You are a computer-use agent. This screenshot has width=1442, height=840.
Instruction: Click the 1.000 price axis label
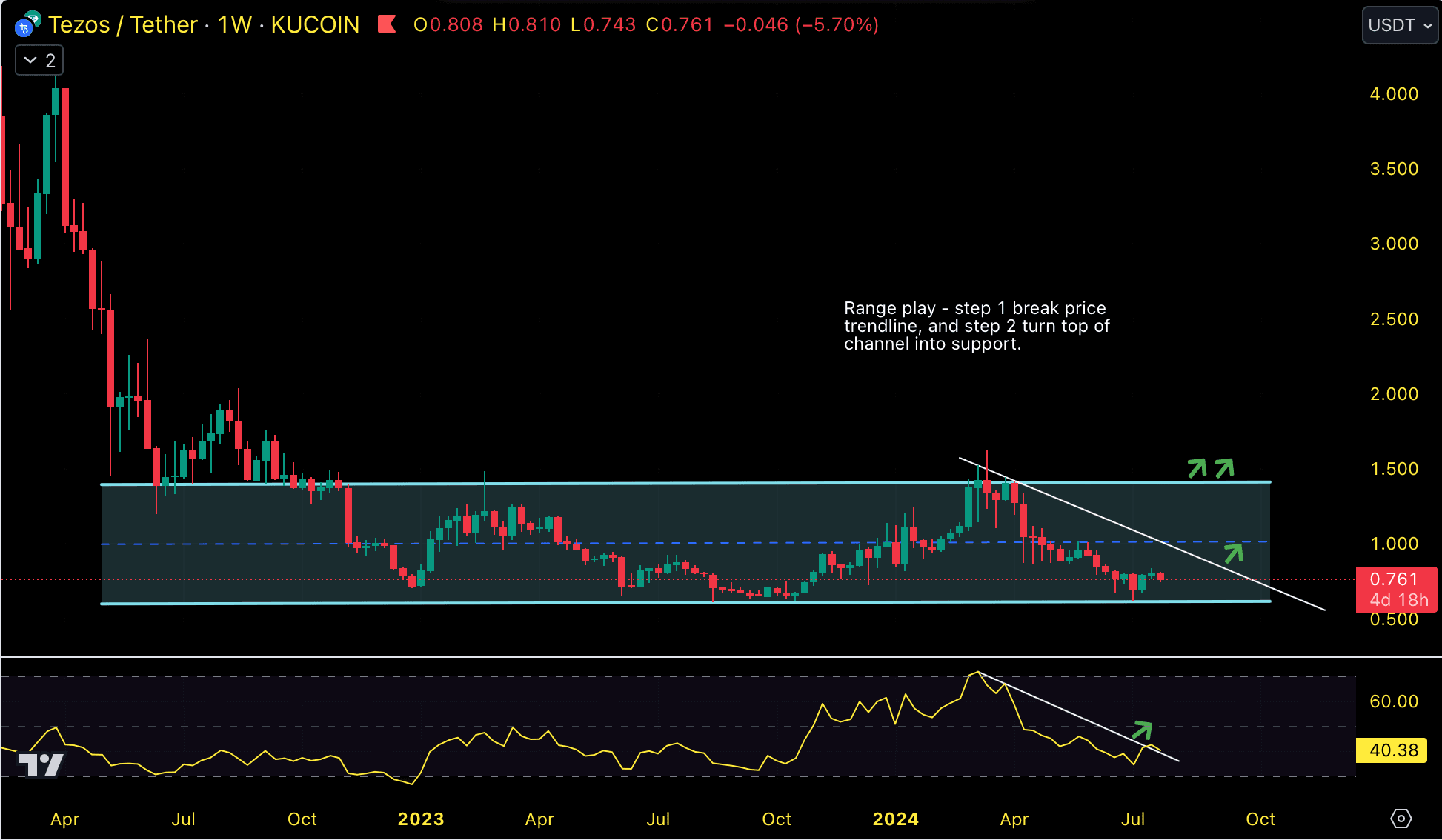1394,544
